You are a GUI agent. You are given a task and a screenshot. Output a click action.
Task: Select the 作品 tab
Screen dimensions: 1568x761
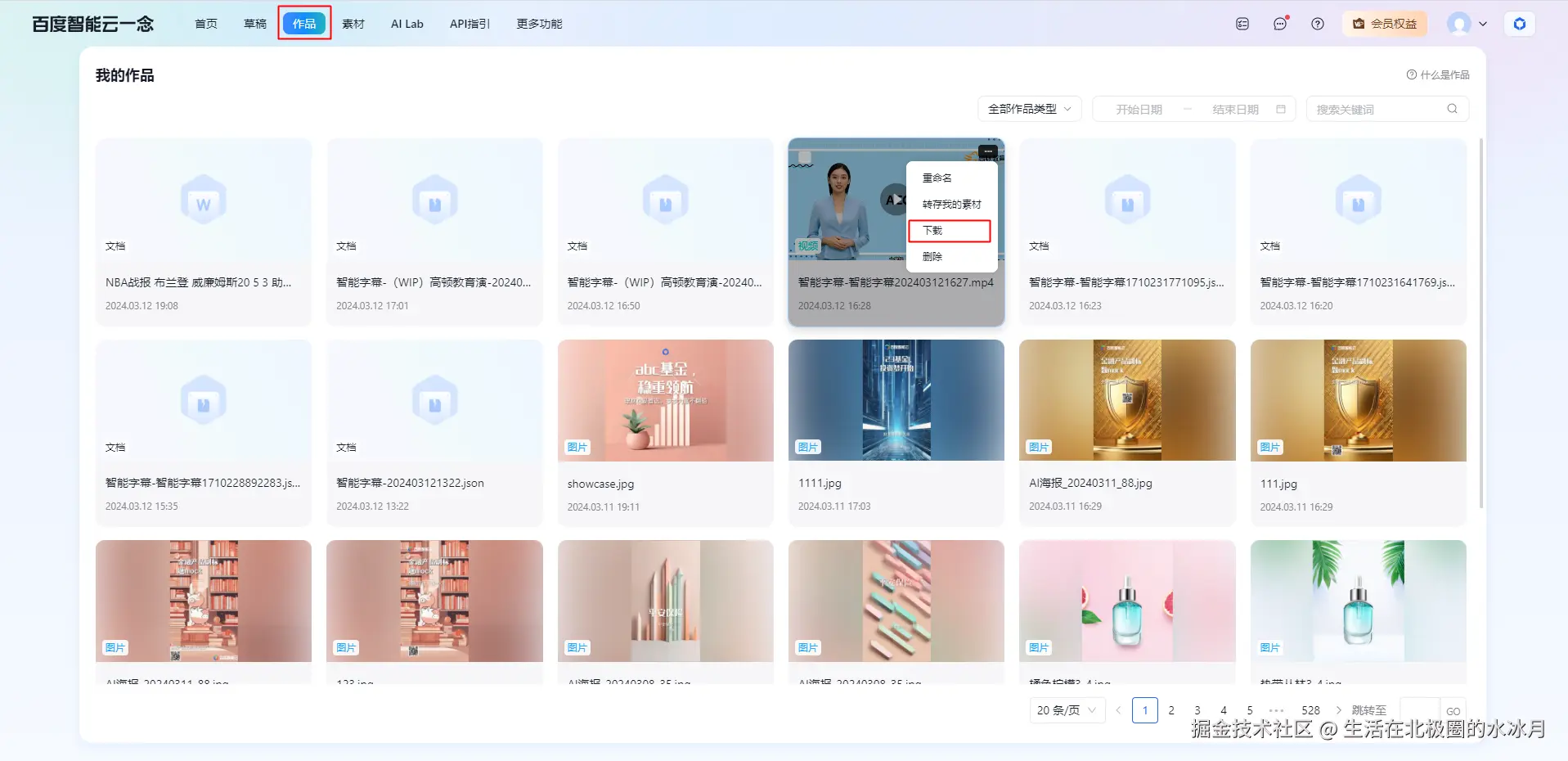(304, 24)
